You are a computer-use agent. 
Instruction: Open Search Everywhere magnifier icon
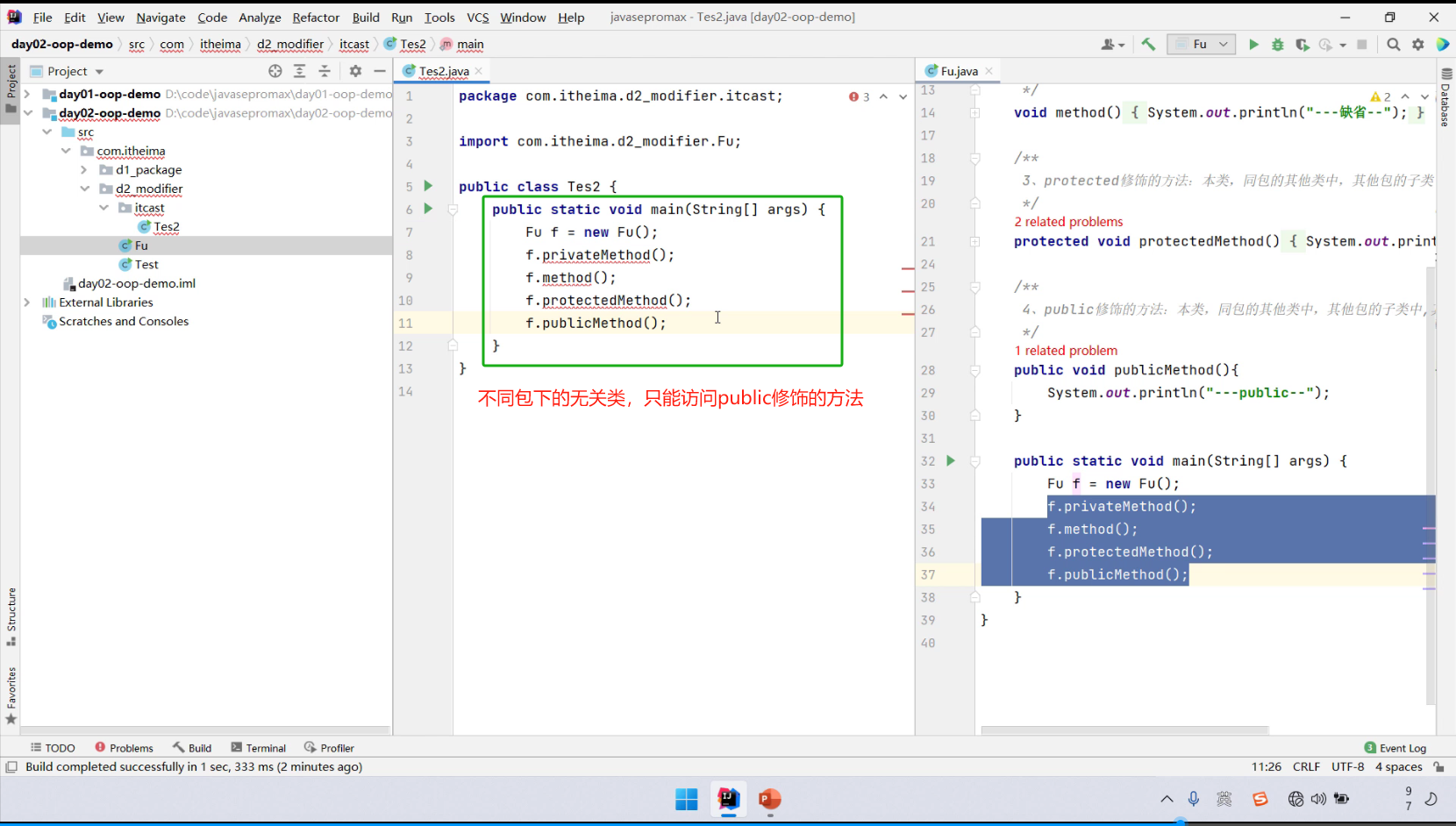coord(1394,45)
